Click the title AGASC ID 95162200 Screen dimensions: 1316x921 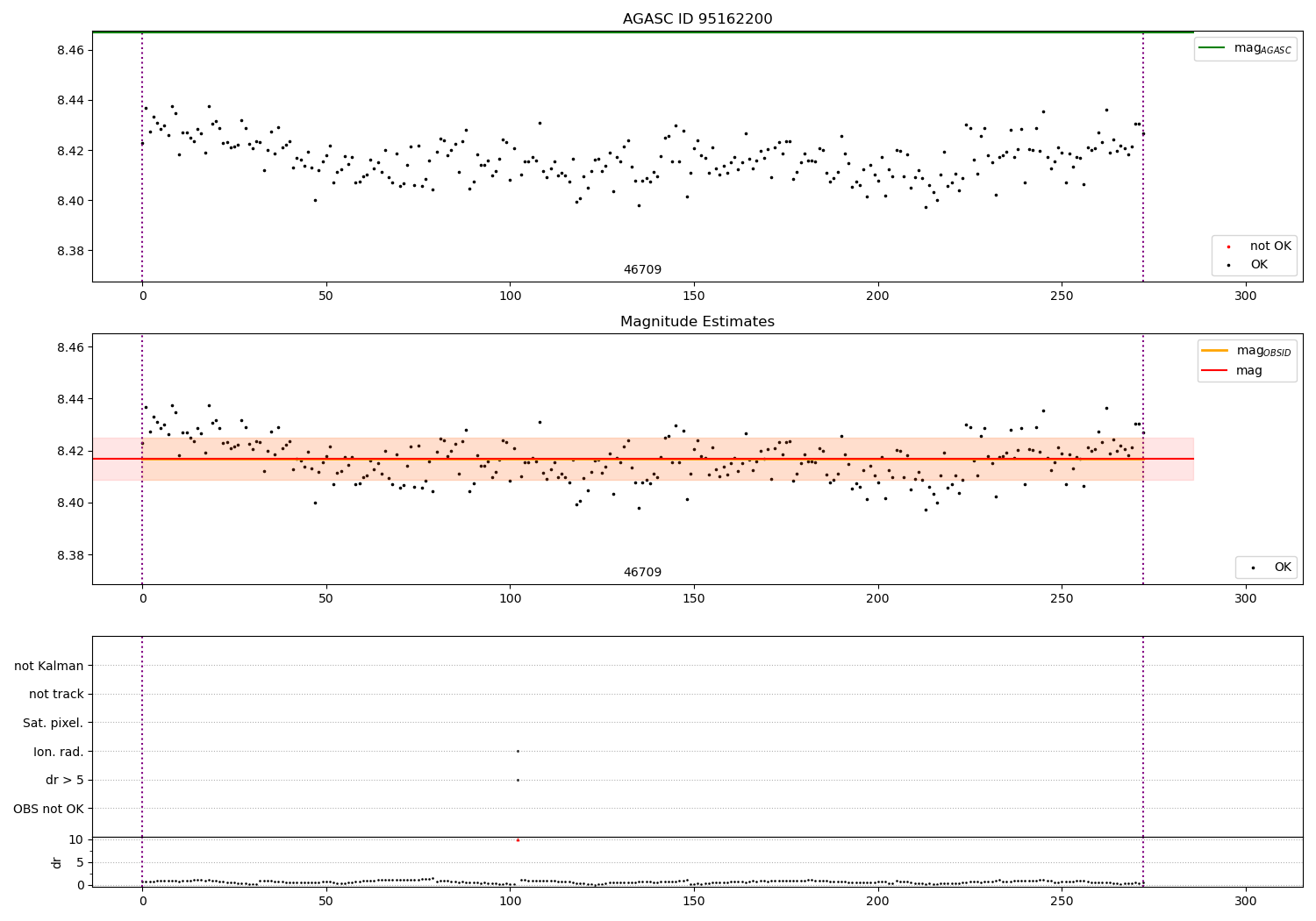(697, 19)
